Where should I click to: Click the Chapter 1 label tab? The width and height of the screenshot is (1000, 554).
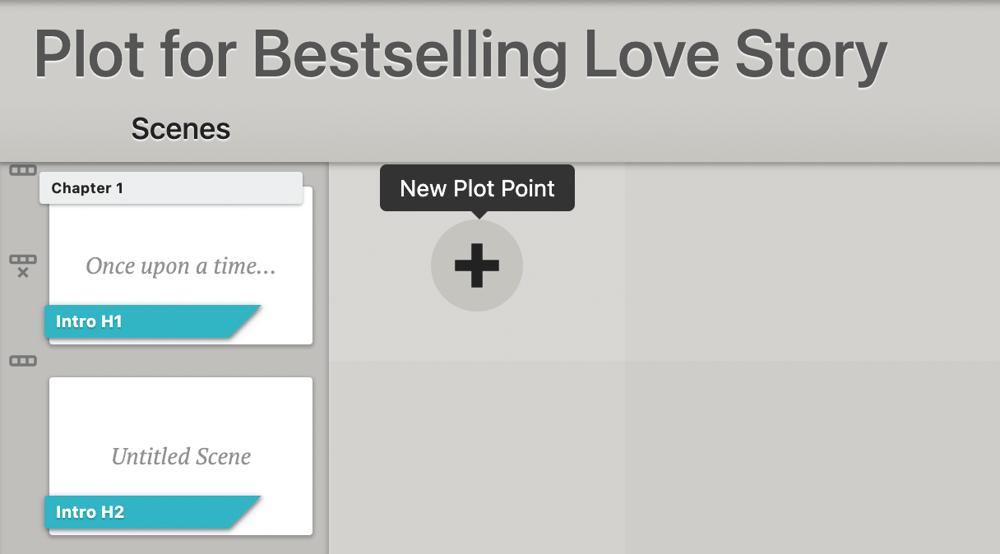[171, 188]
